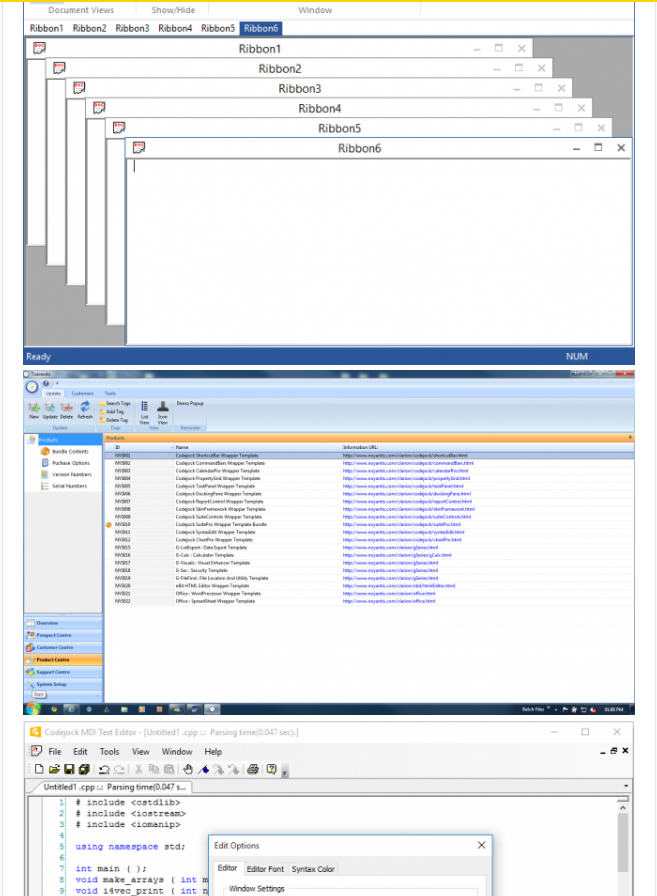Viewport: 657px width, 896px height.
Task: Click the Chrome icon on the taskbar
Action: pos(54,709)
